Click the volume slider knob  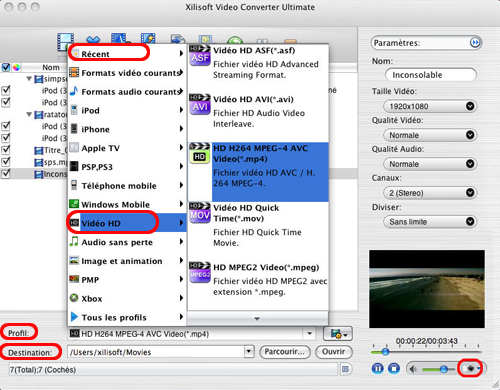click(444, 369)
